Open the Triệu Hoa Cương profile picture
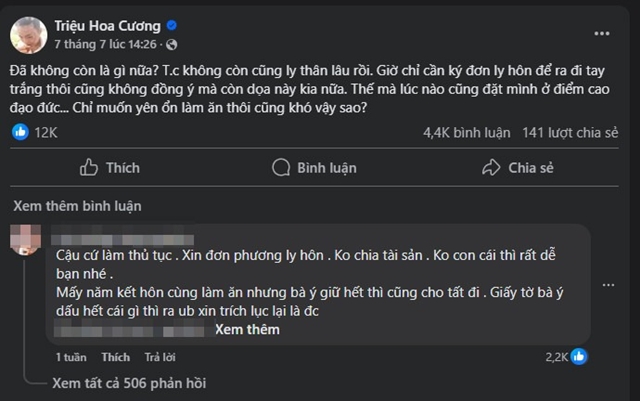640x401 pixels. coord(30,34)
